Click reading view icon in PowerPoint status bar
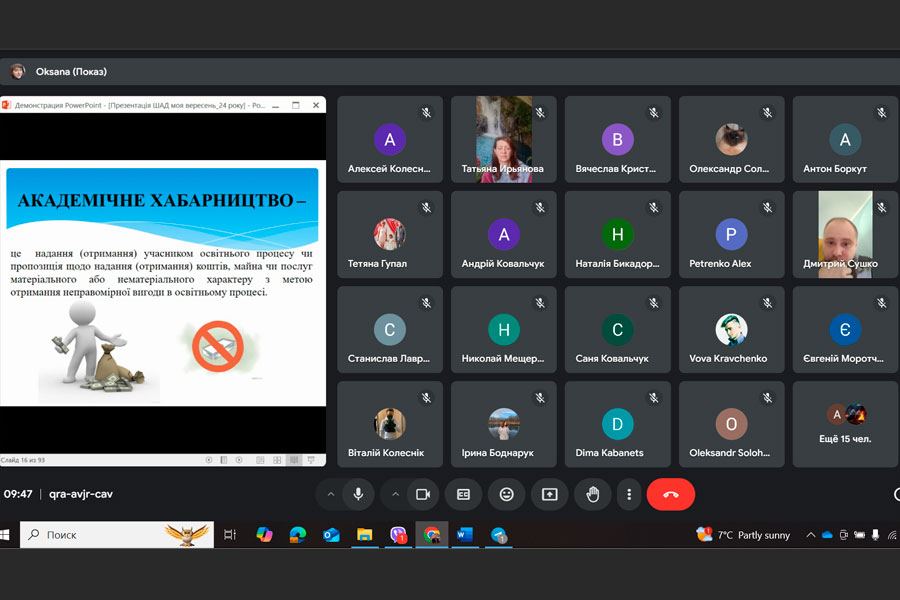This screenshot has height=600, width=900. coord(294,460)
